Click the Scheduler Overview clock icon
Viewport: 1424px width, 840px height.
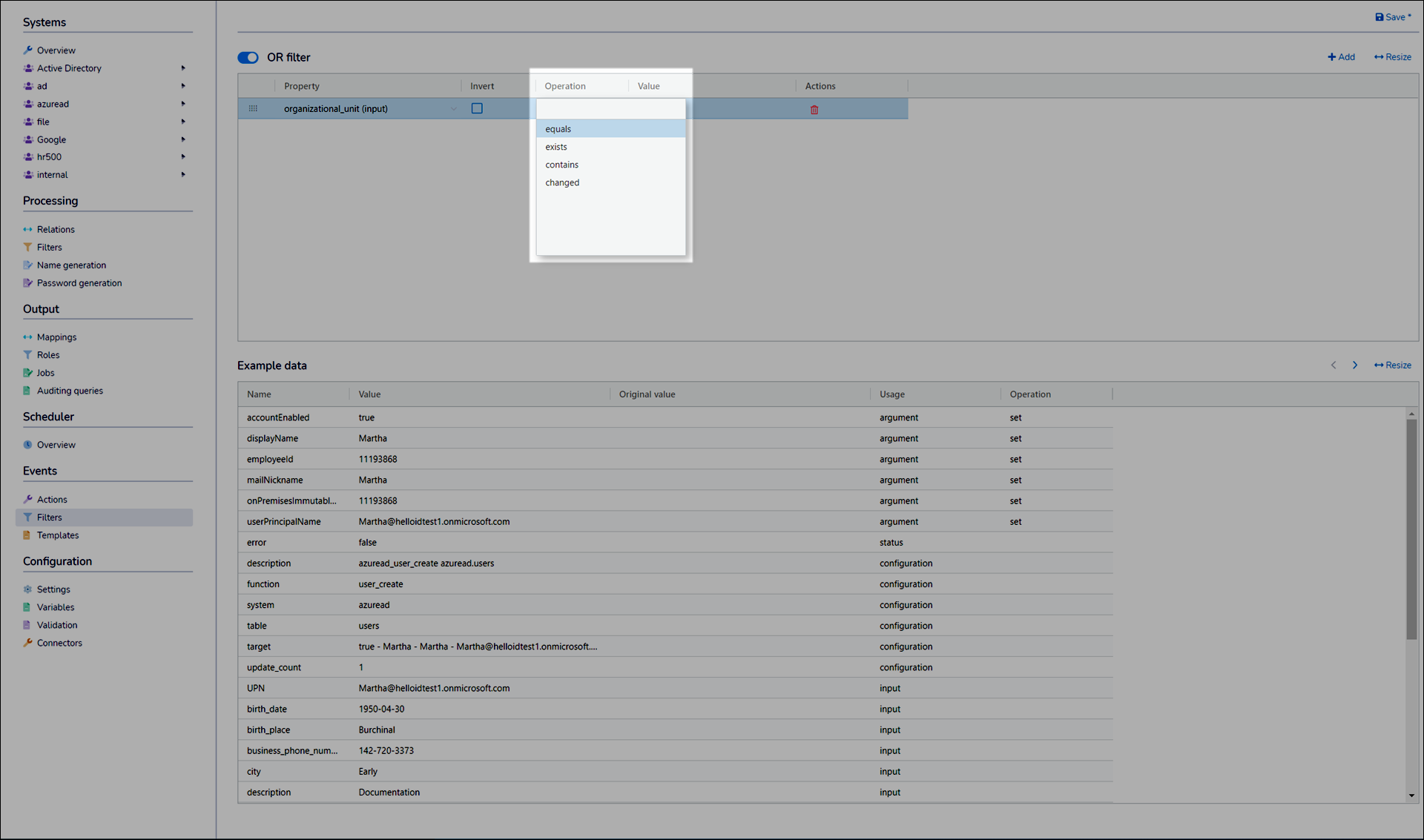click(x=27, y=445)
